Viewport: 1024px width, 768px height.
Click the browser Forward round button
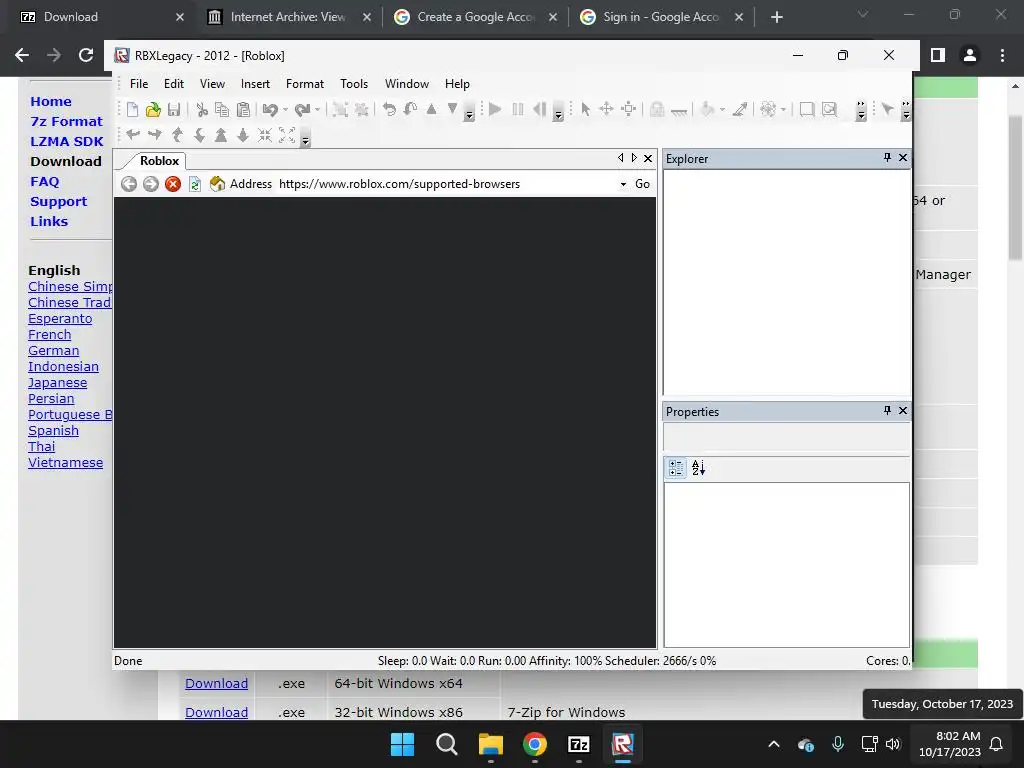click(151, 184)
